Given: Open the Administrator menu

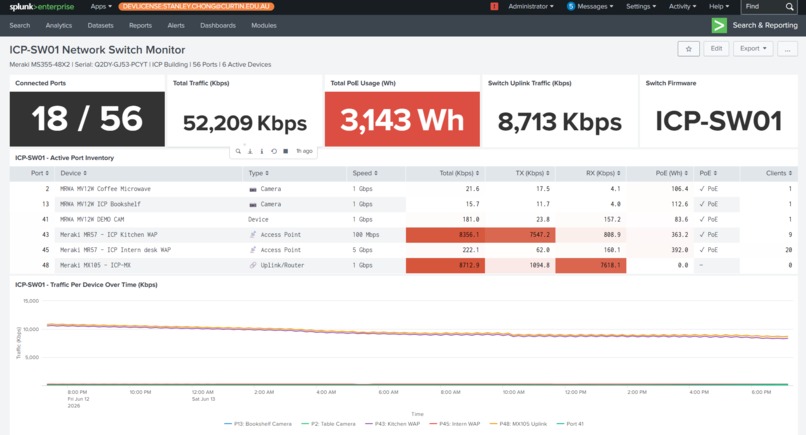Looking at the screenshot, I should pos(531,6).
